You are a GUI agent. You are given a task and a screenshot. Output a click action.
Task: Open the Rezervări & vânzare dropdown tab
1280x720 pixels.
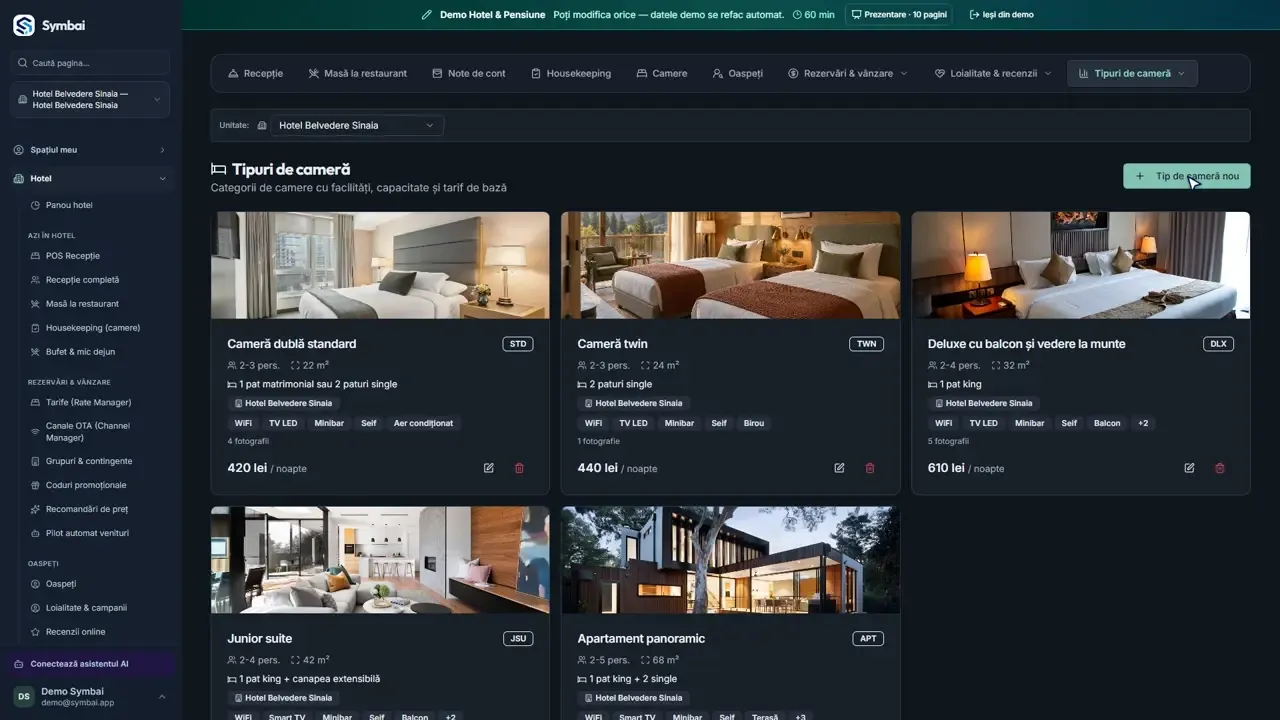tap(848, 74)
